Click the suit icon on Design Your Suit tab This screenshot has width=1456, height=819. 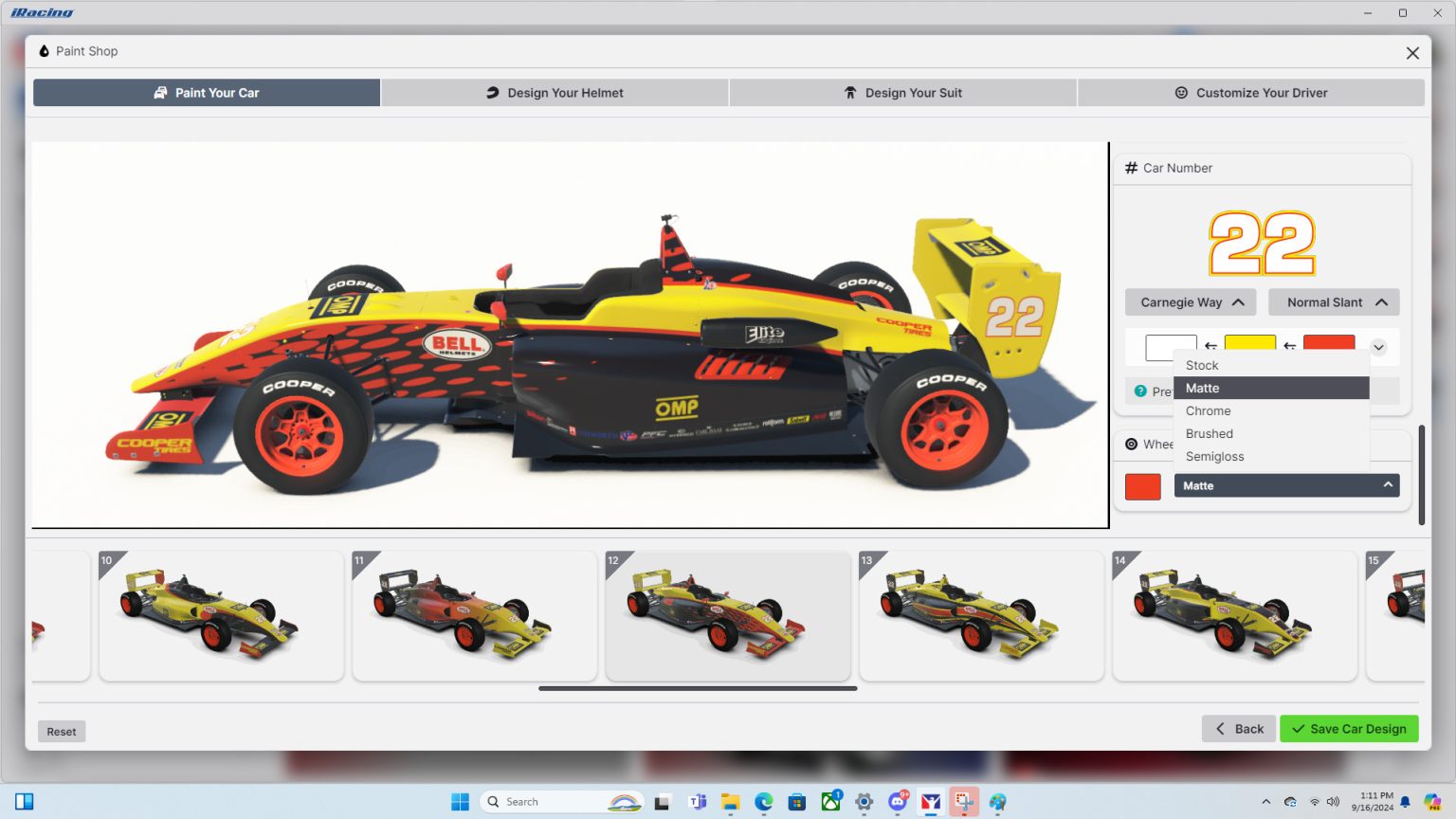point(850,92)
